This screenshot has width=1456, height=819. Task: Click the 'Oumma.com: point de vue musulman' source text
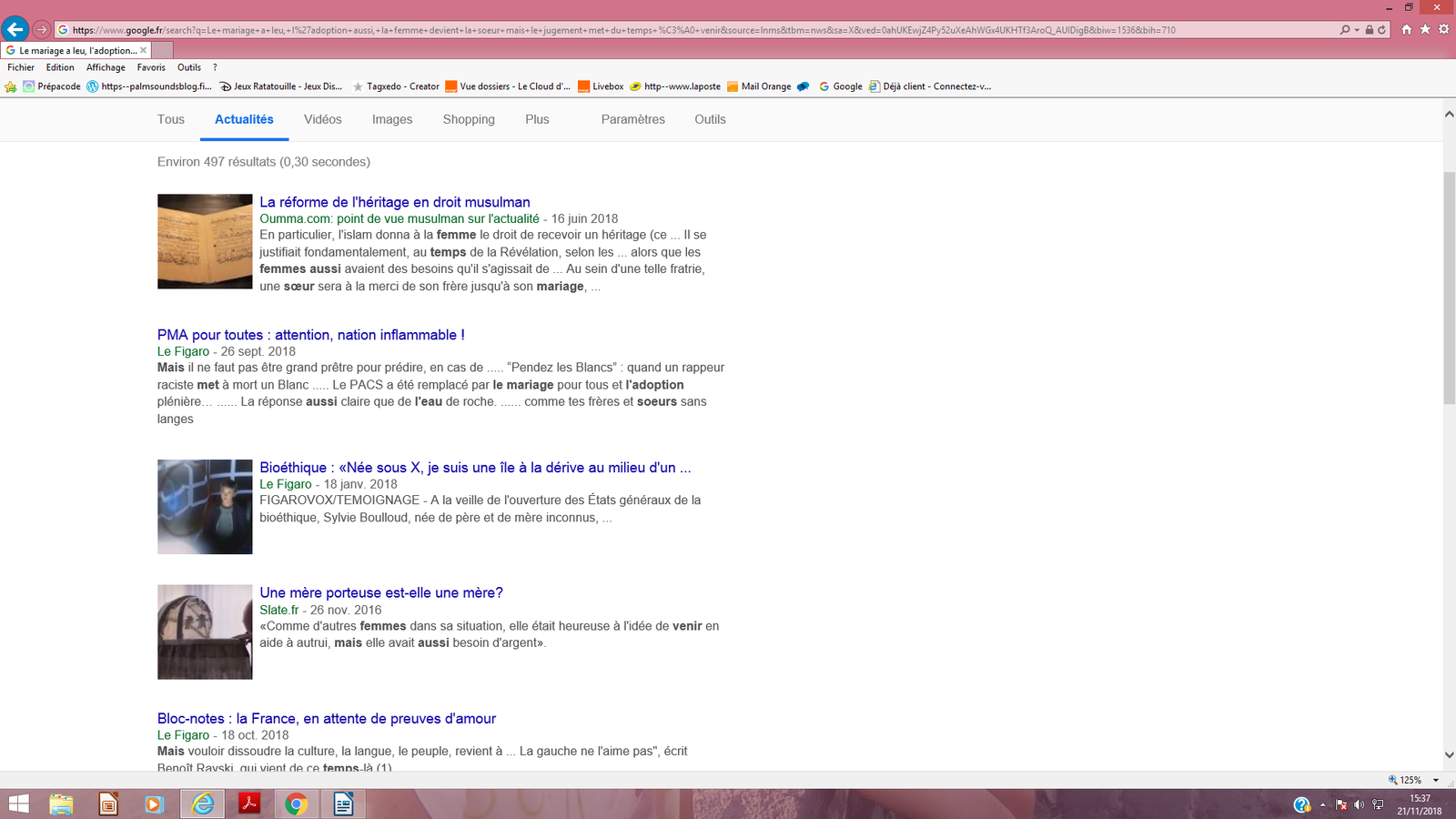pyautogui.click(x=399, y=218)
